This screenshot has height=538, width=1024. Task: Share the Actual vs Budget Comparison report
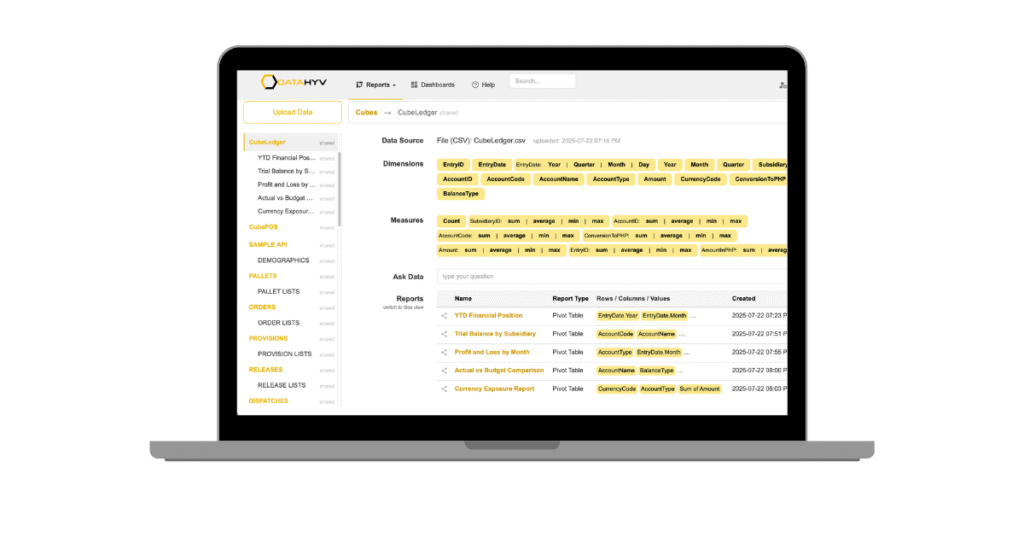click(444, 370)
